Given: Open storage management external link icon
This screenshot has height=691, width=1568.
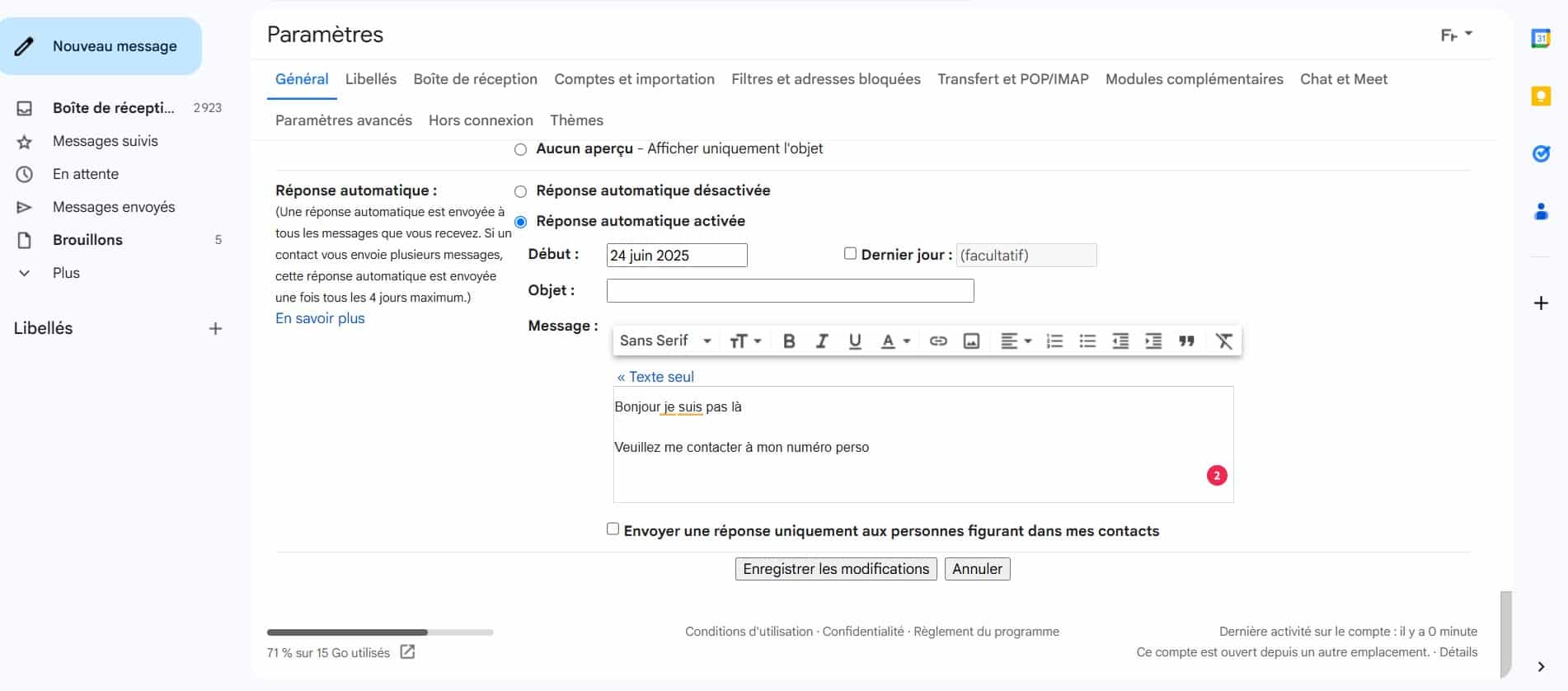Looking at the screenshot, I should [x=407, y=652].
